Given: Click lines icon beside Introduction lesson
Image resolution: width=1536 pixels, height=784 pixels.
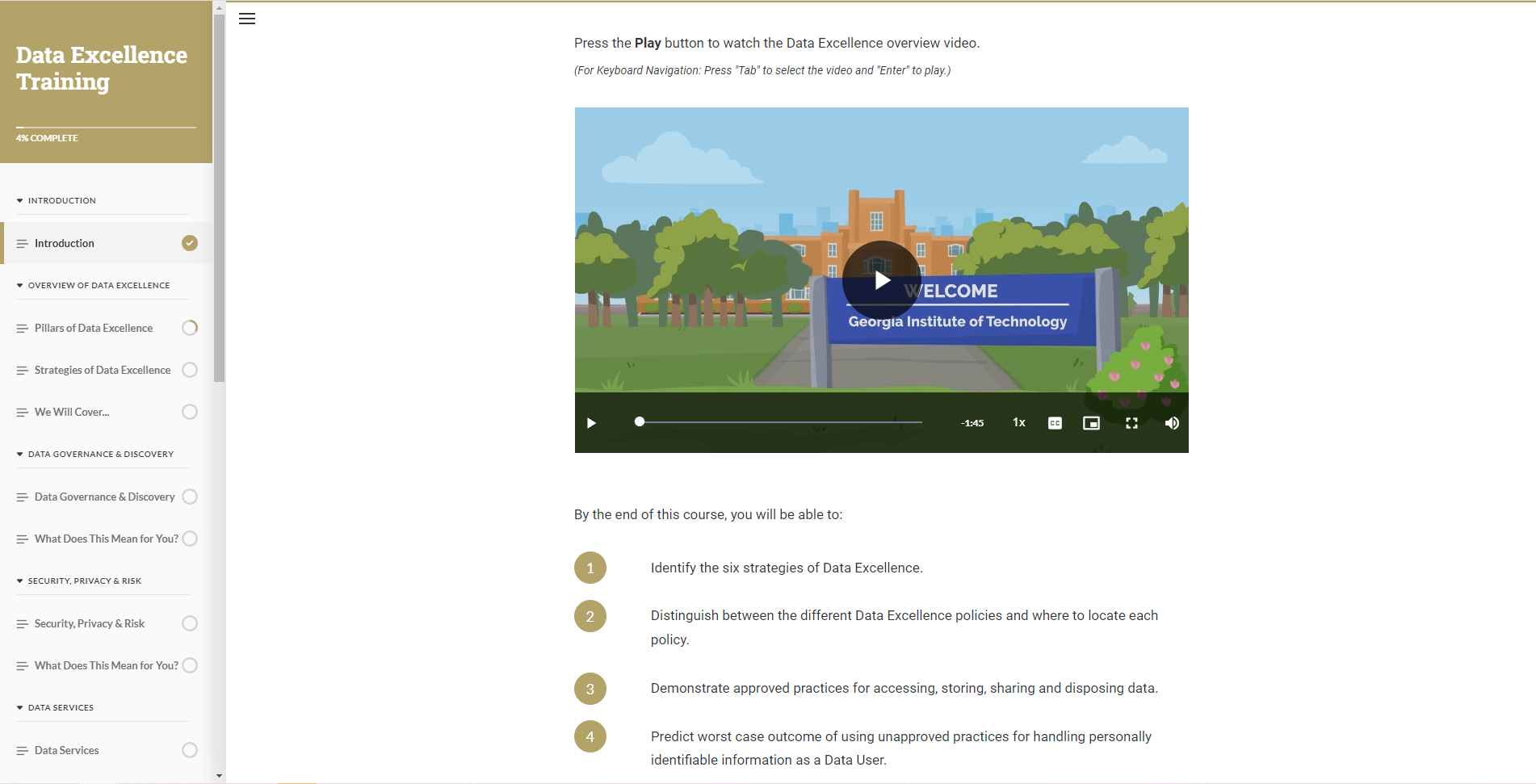Looking at the screenshot, I should click(22, 244).
